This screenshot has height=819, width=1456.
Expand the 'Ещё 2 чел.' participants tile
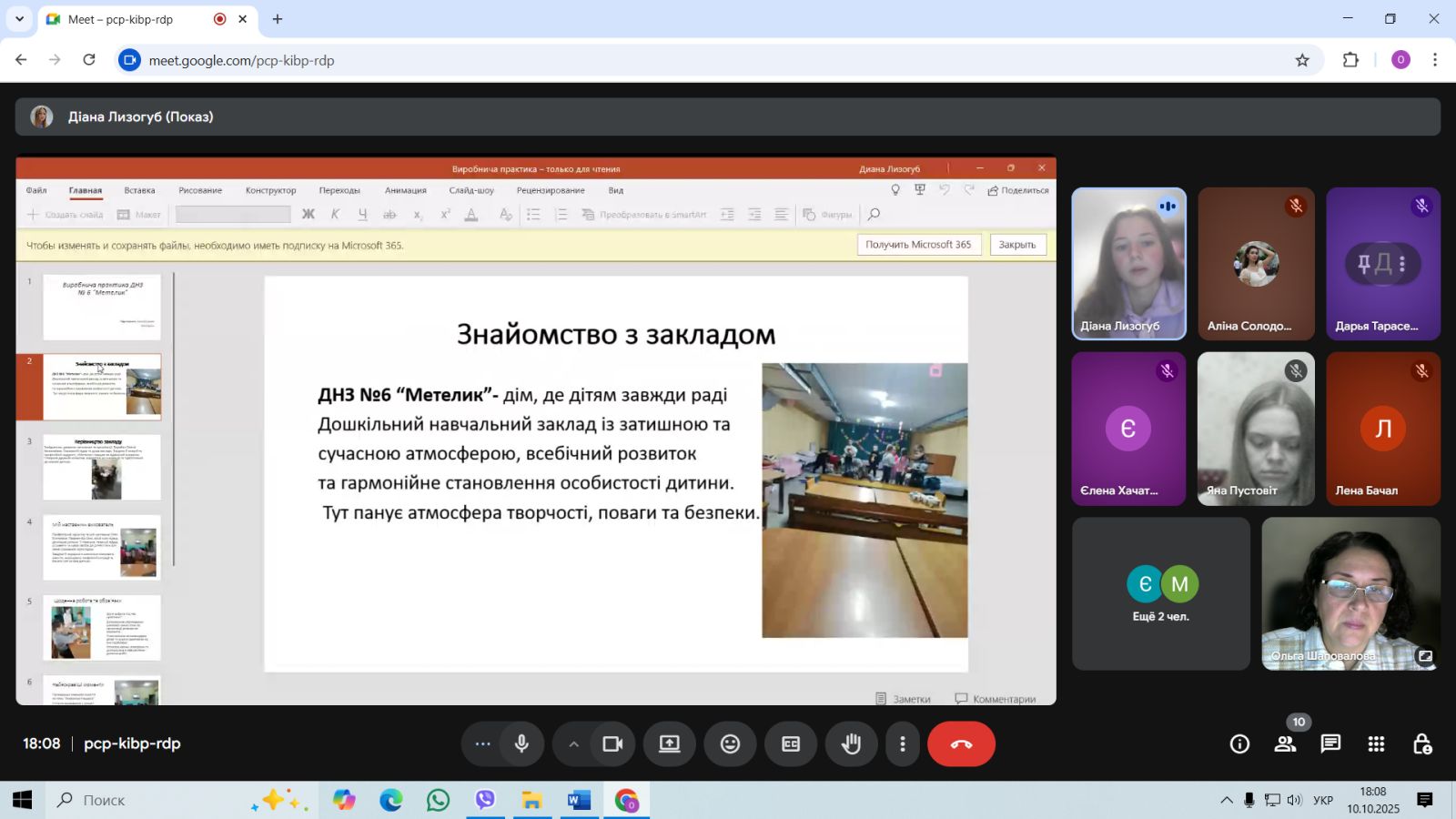[1161, 593]
